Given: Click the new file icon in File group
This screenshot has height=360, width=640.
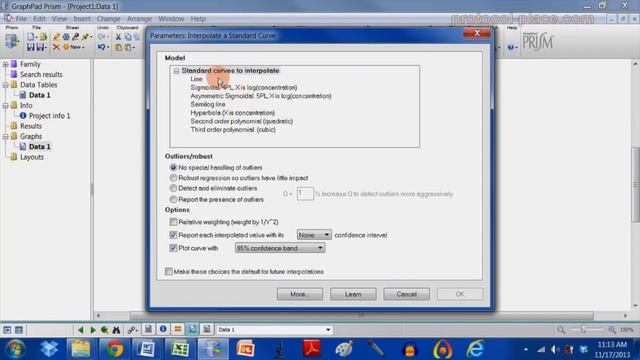Looking at the screenshot, I should tap(31, 37).
